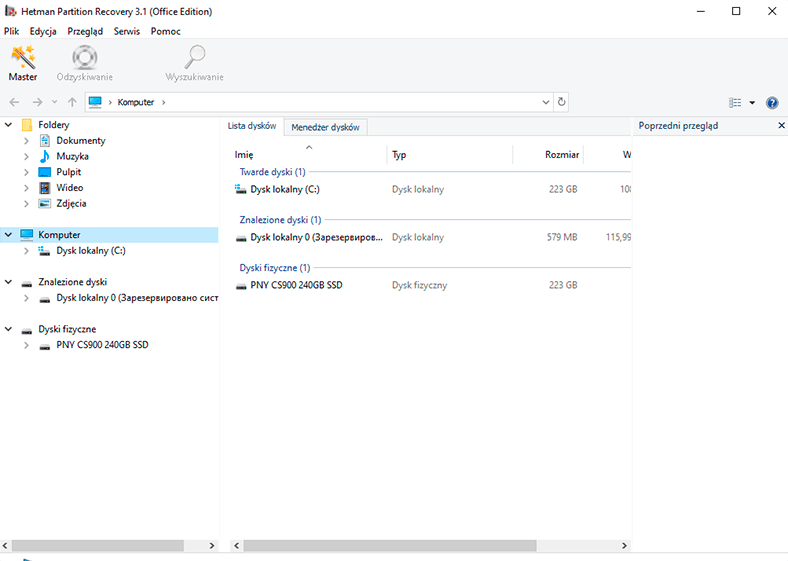Click the disk list horizontal scrollbar

click(390, 545)
